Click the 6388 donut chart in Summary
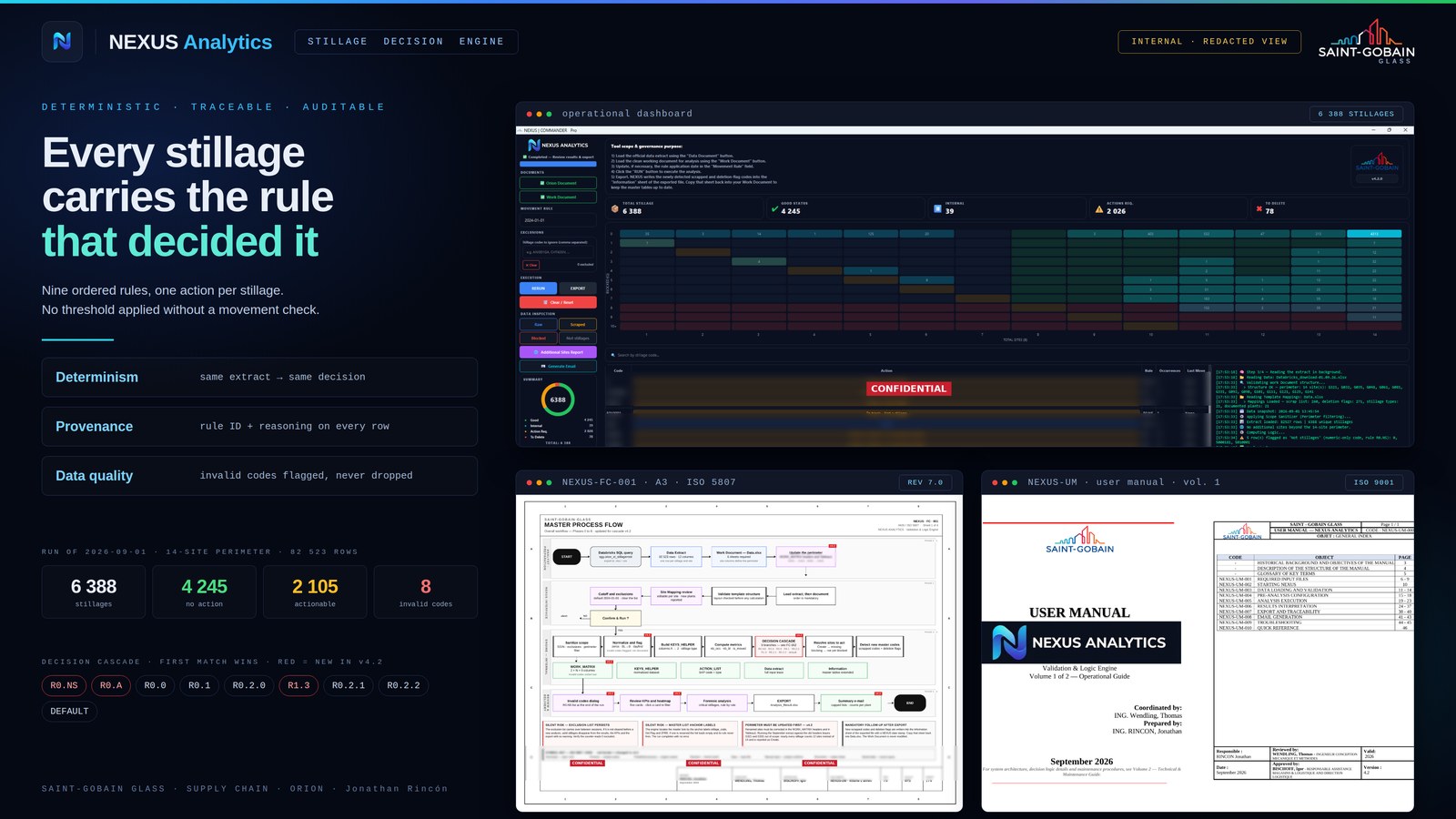 558,399
